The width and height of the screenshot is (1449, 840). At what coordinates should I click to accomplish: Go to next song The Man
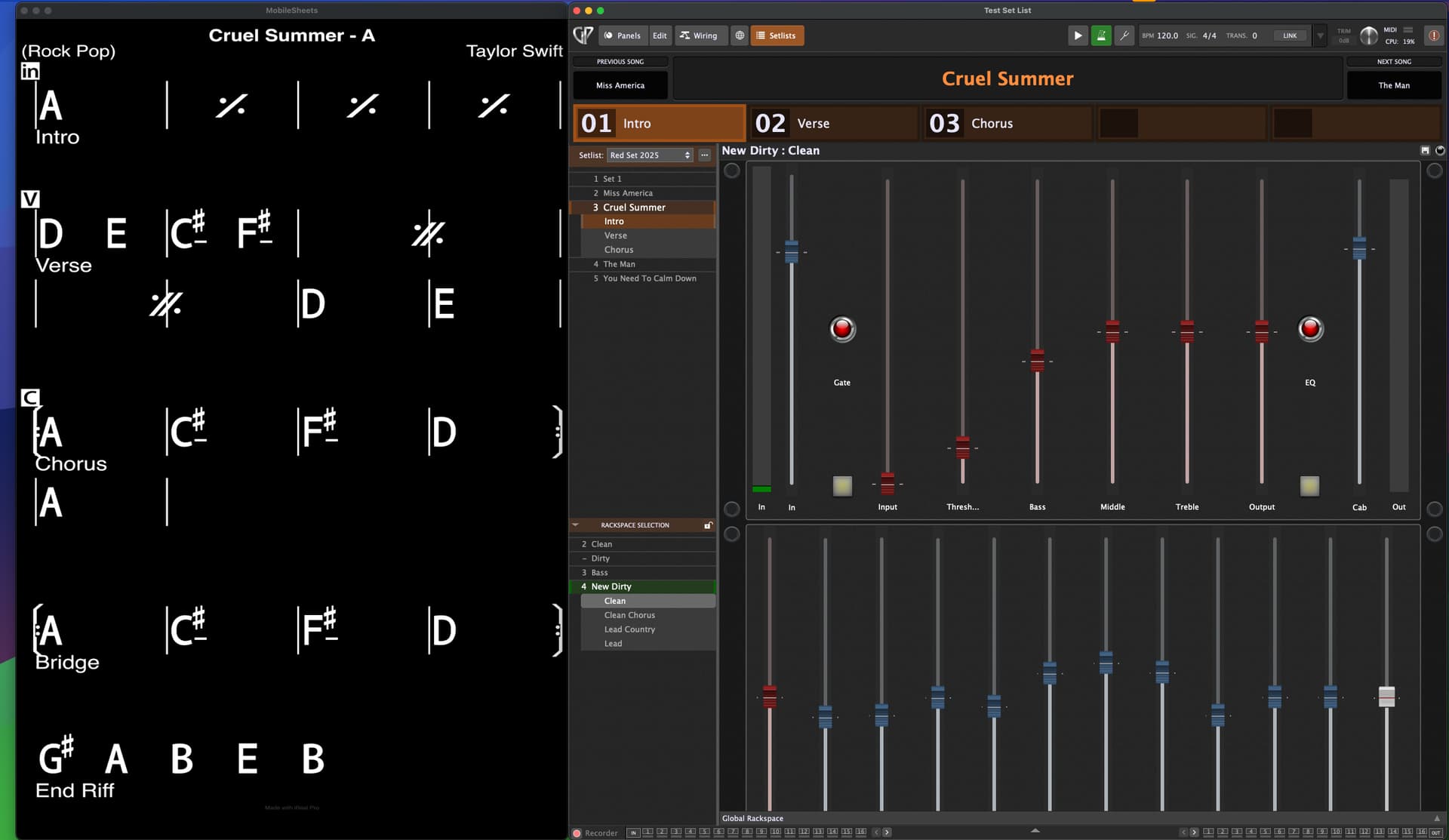1393,85
